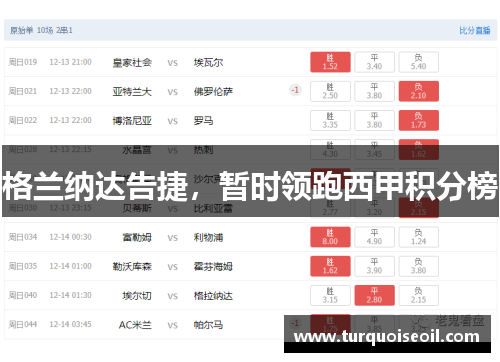This screenshot has width=500, height=362.
Task: Toggle 胜 1.52 for 皇家社会 vs 埃瓦尔
Action: [330, 62]
